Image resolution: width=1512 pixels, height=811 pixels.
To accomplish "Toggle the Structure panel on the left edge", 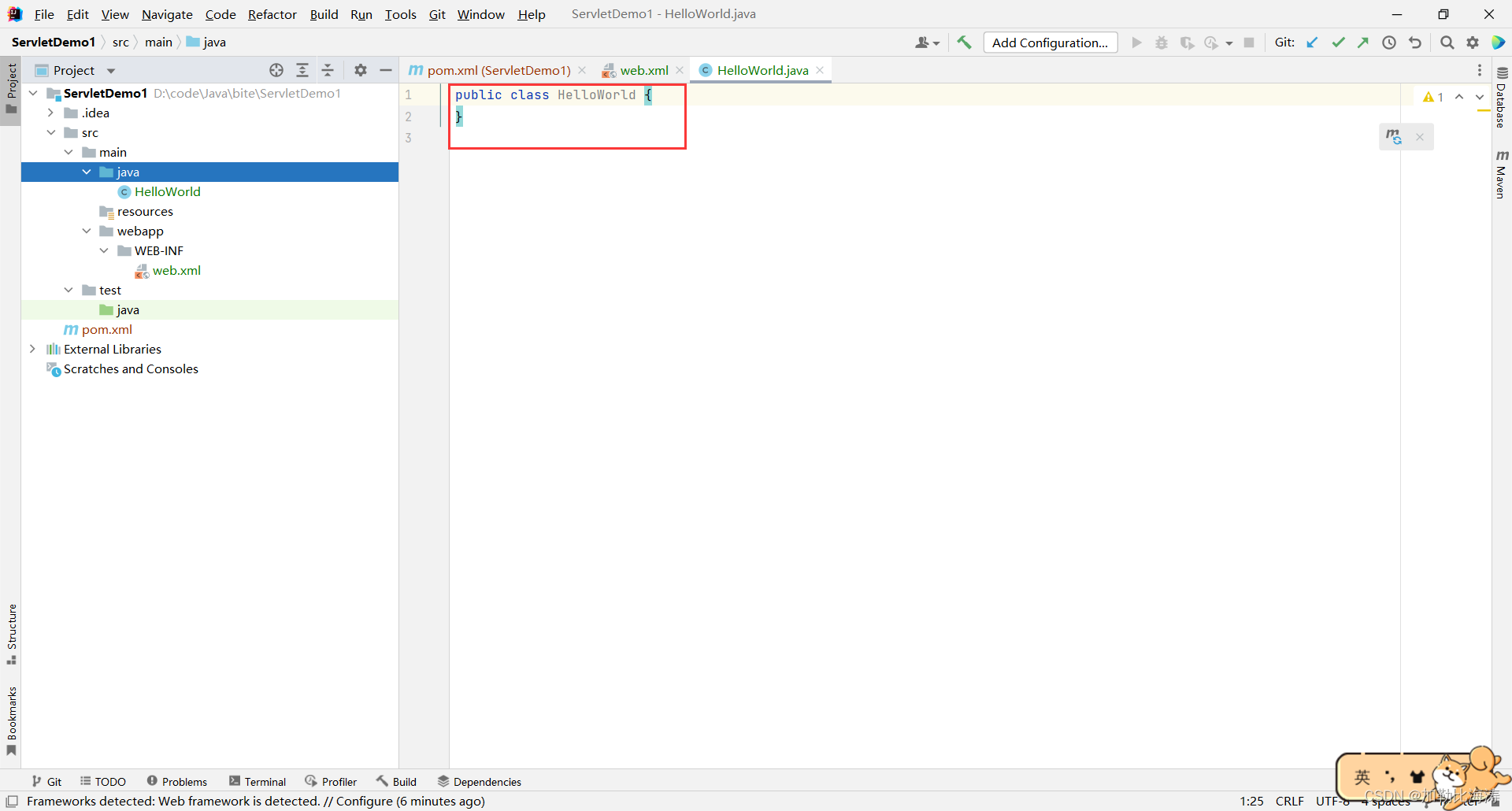I will (x=12, y=630).
